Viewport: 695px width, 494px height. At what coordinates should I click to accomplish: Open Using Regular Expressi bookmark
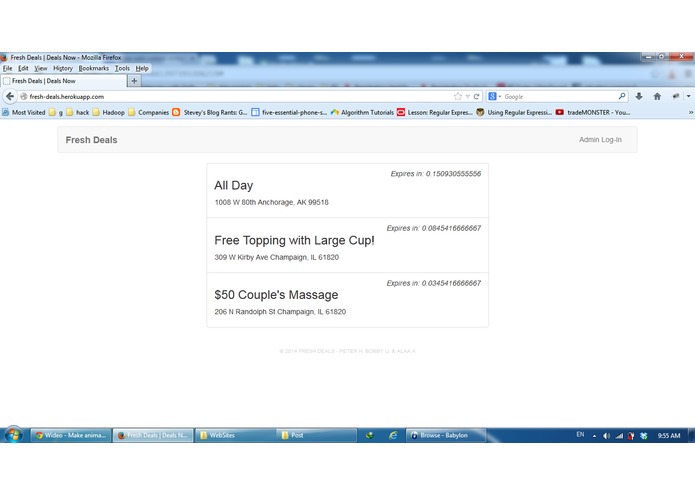[514, 113]
